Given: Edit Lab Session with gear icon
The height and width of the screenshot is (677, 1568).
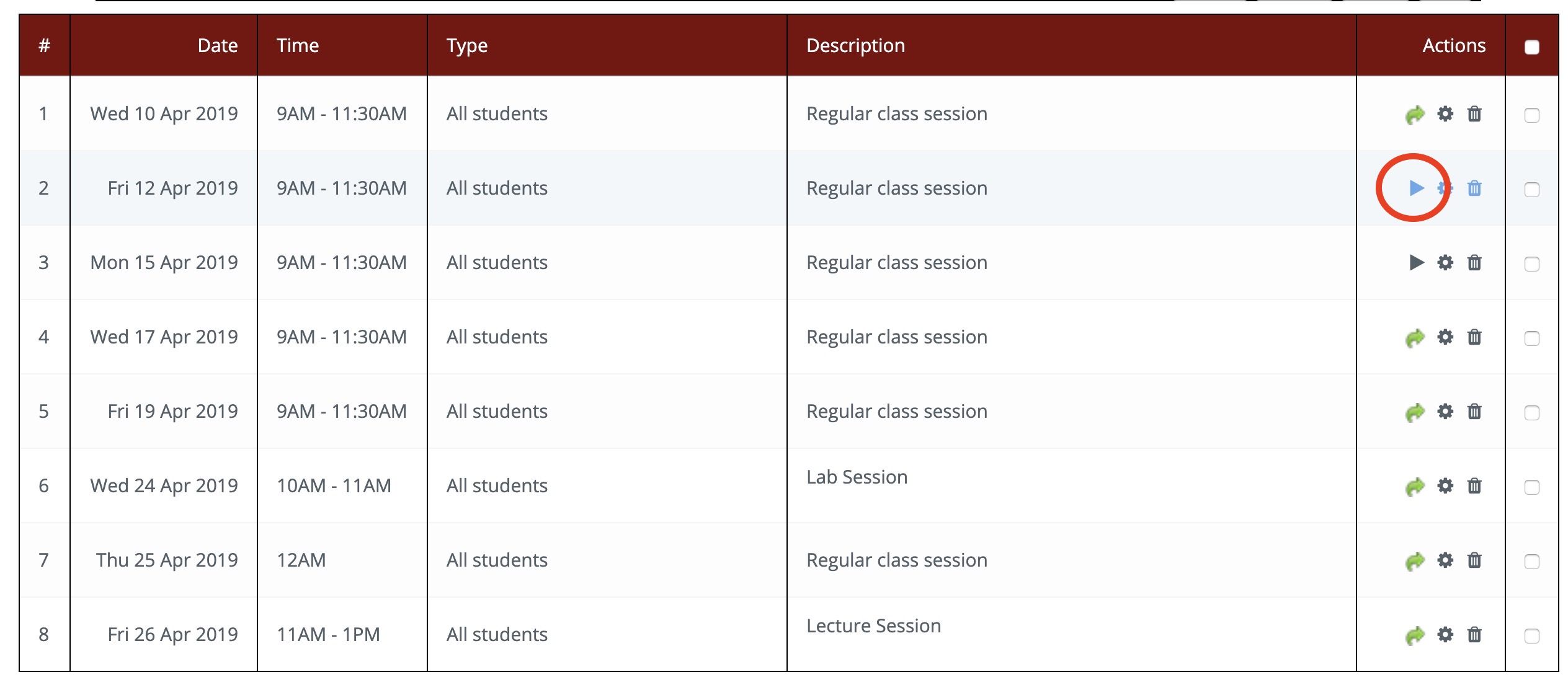Looking at the screenshot, I should point(1445,486).
